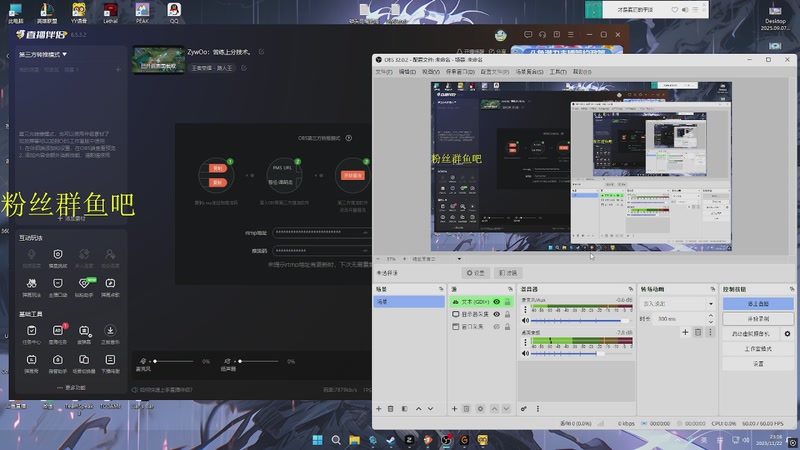The height and width of the screenshot is (450, 800).
Task: Click the 开始录制 button in OBS
Action: tap(758, 319)
